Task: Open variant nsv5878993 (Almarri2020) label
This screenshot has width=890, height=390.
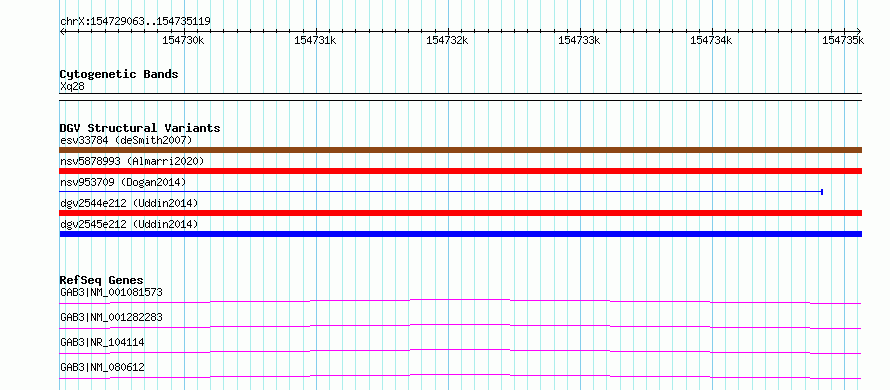Action: click(x=132, y=161)
